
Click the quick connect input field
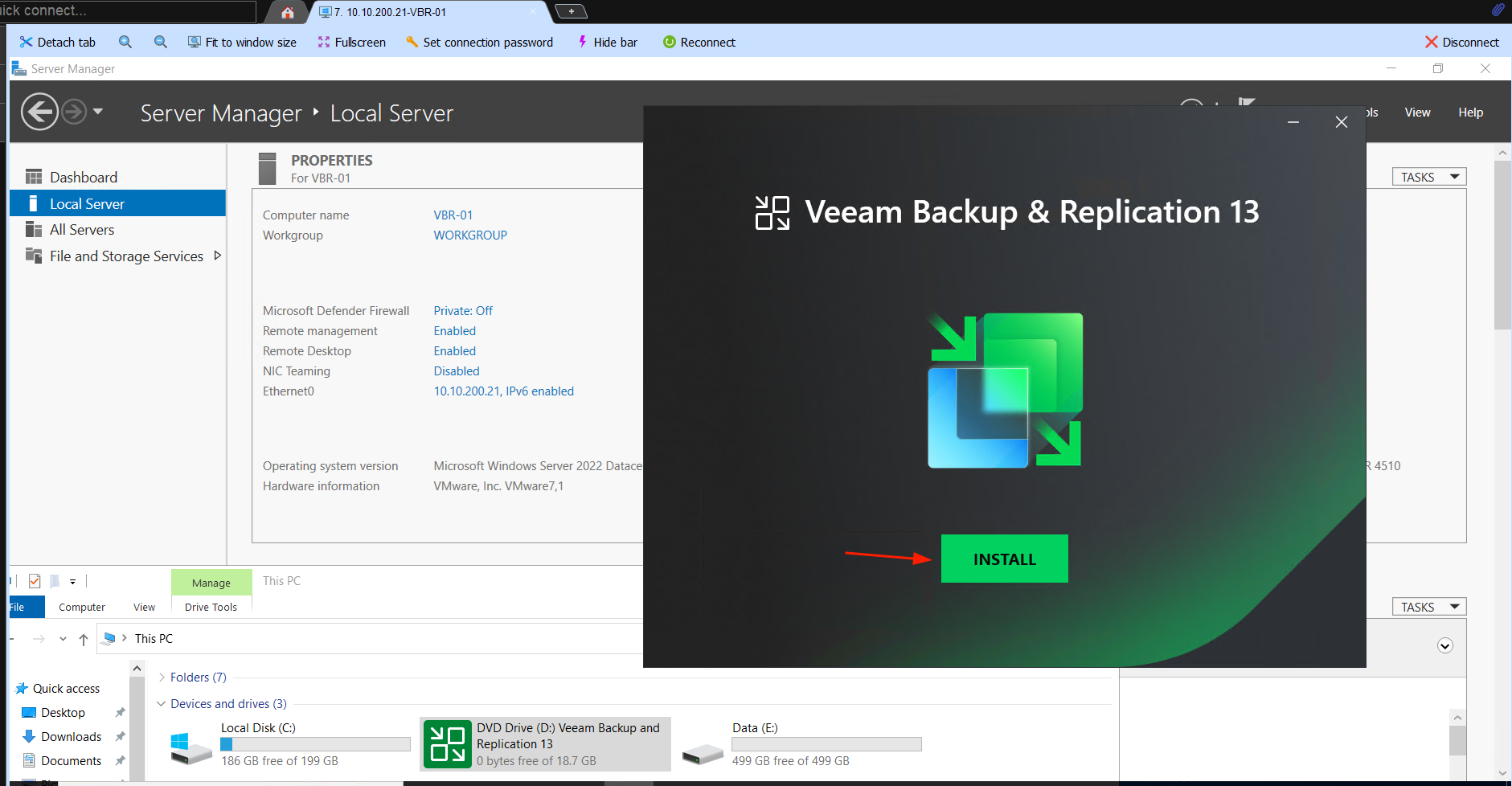(127, 10)
